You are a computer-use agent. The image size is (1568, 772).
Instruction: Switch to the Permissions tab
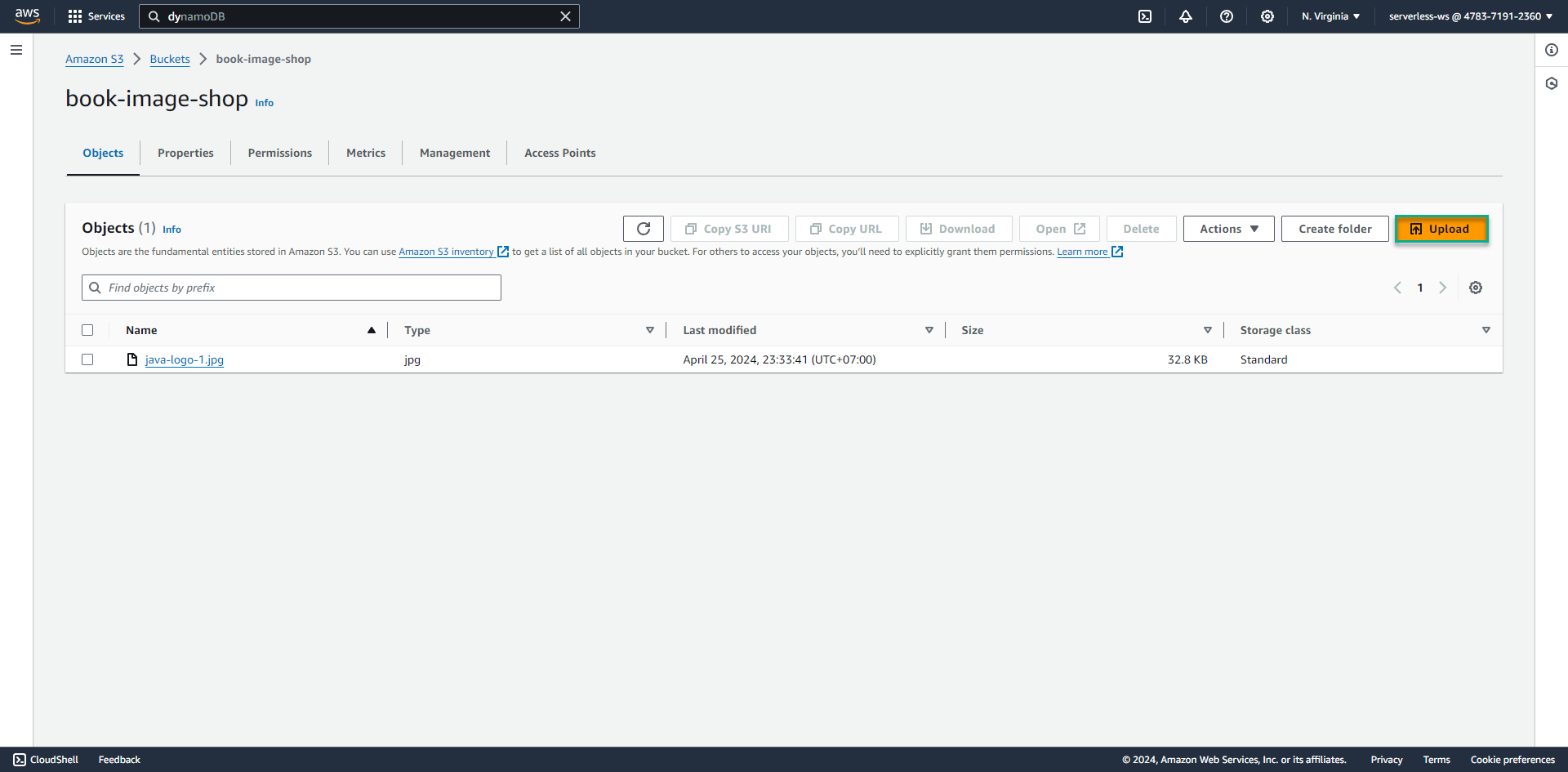pos(280,153)
